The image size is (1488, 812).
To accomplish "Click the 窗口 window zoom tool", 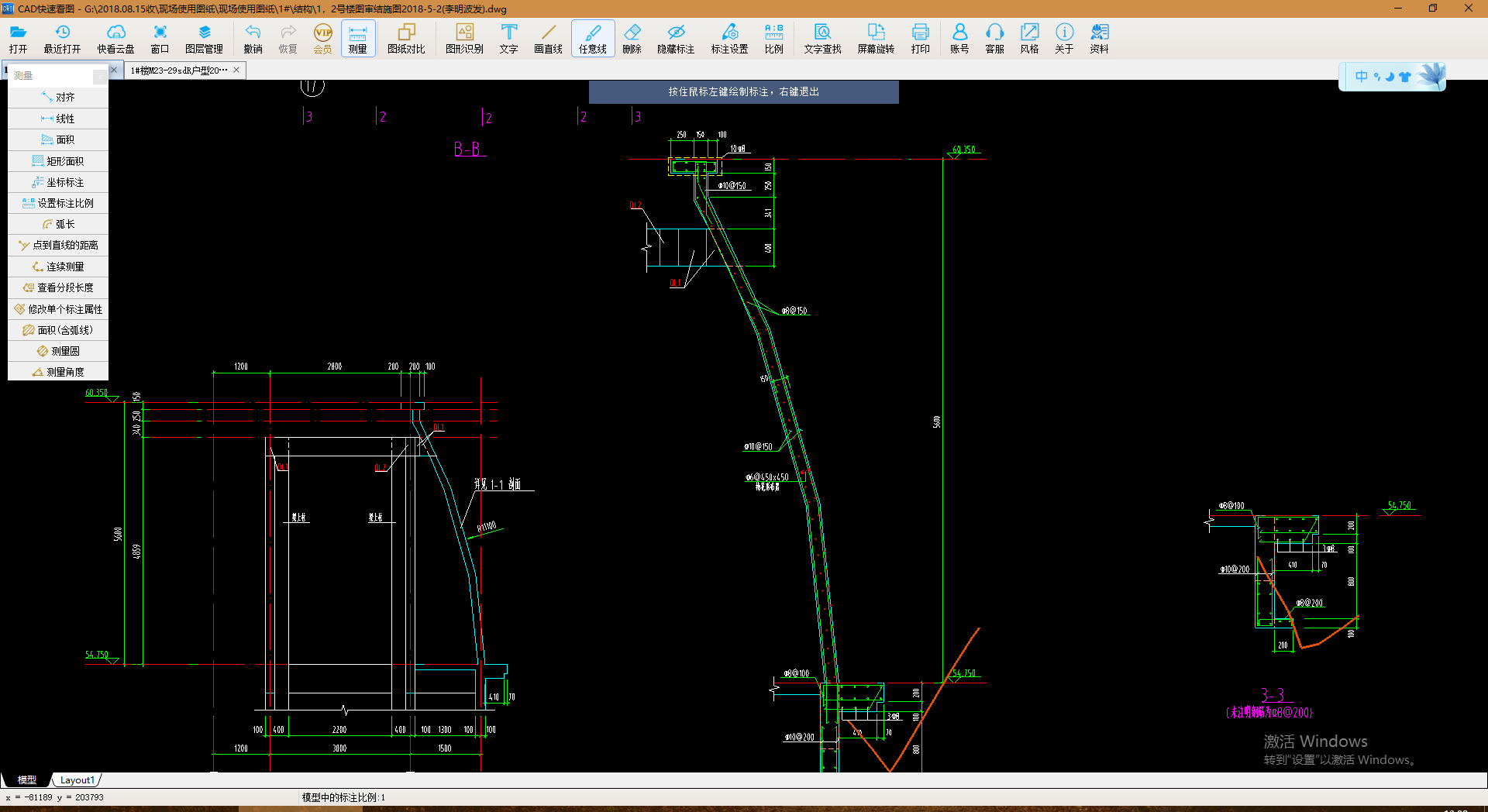I will pyautogui.click(x=160, y=39).
